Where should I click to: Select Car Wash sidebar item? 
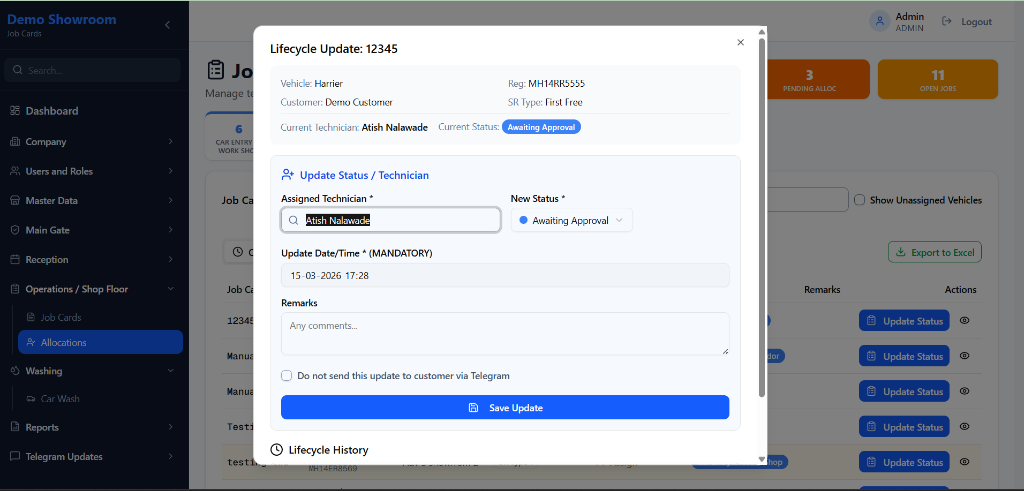coord(59,399)
